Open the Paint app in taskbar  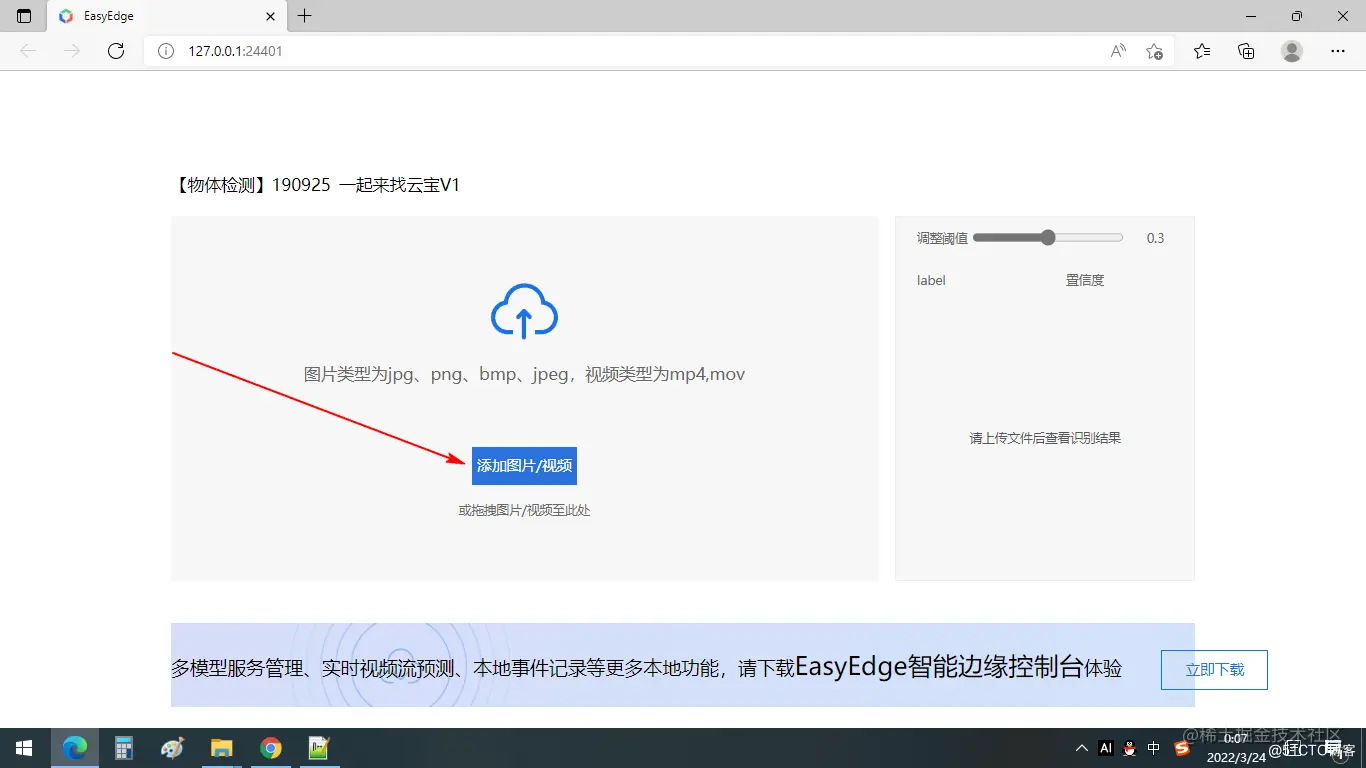click(172, 748)
